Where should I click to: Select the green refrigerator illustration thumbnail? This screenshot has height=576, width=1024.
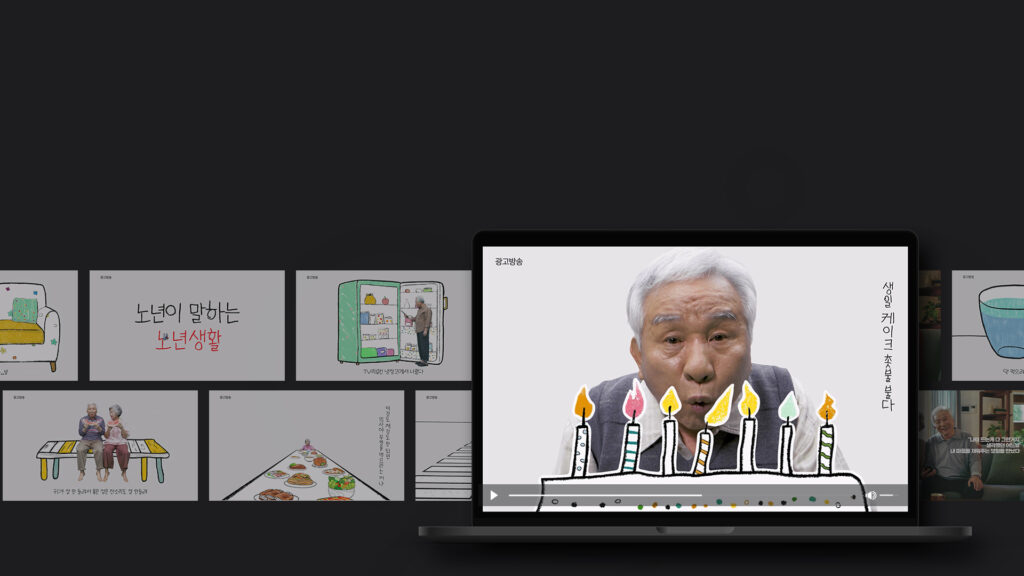click(x=383, y=325)
